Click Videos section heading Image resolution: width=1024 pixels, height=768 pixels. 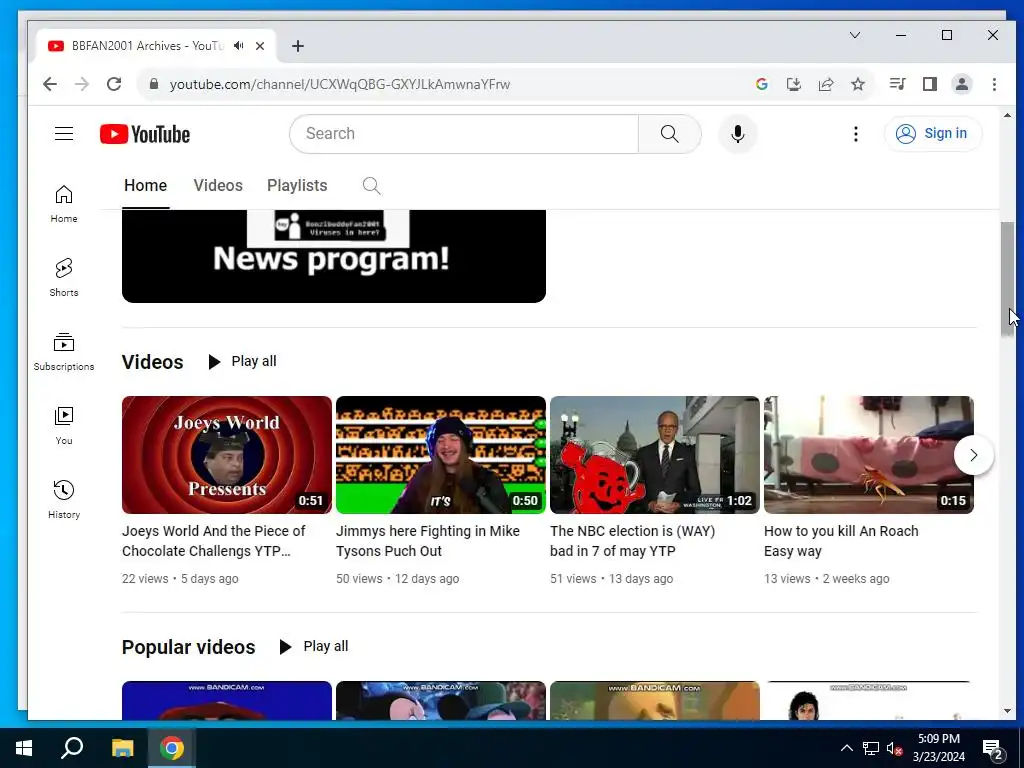[152, 362]
